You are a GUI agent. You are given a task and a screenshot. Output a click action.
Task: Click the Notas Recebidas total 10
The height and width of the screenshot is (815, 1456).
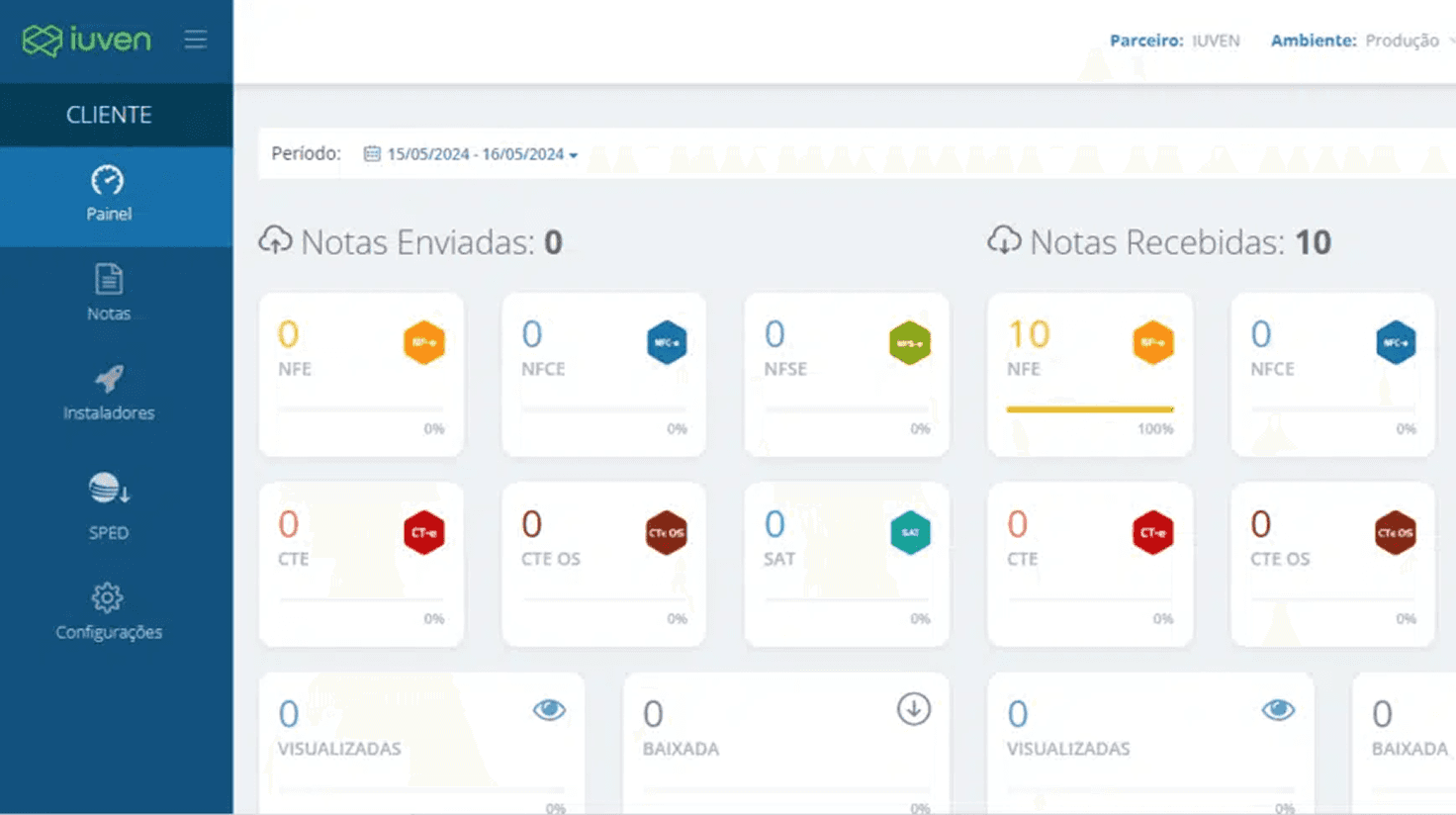tap(1313, 242)
